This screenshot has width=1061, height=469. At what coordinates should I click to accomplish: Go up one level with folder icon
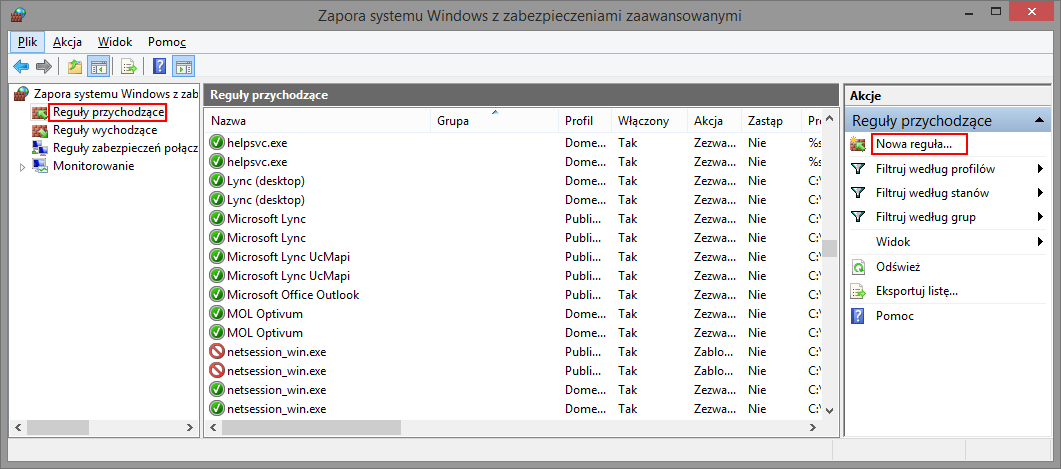coord(74,66)
